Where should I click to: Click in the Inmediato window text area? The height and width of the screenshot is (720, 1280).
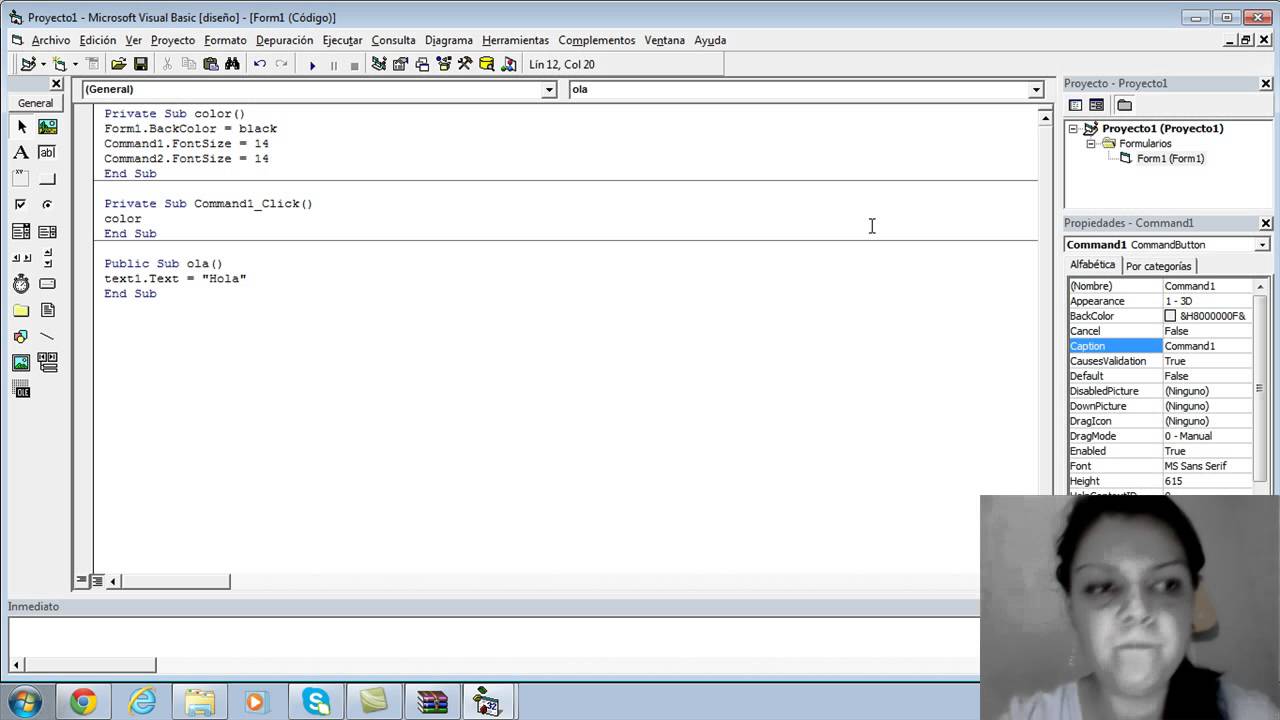click(x=494, y=636)
